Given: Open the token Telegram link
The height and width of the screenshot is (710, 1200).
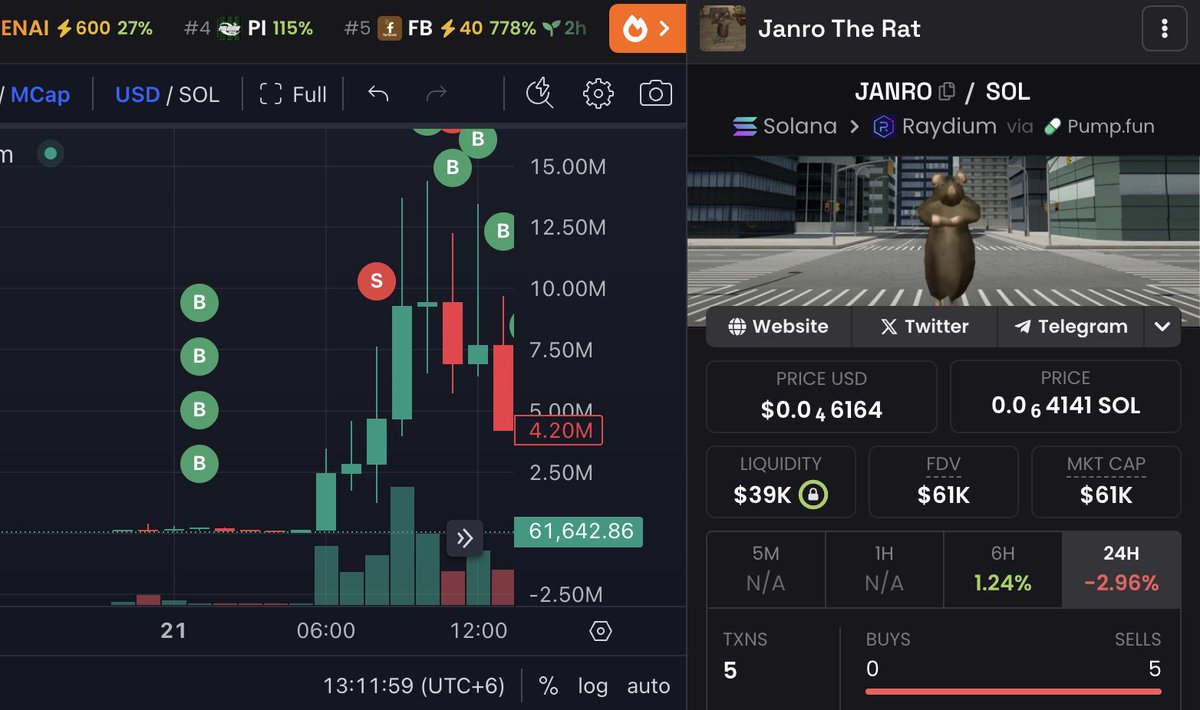Looking at the screenshot, I should tap(1070, 326).
